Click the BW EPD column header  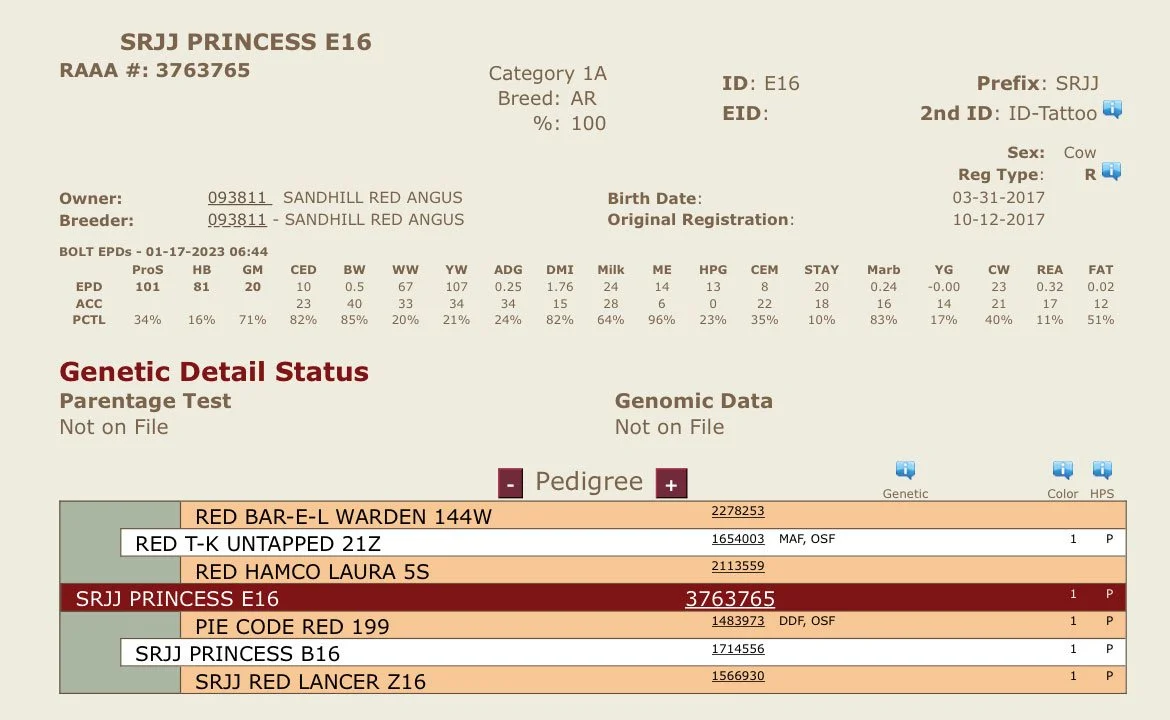[x=354, y=269]
